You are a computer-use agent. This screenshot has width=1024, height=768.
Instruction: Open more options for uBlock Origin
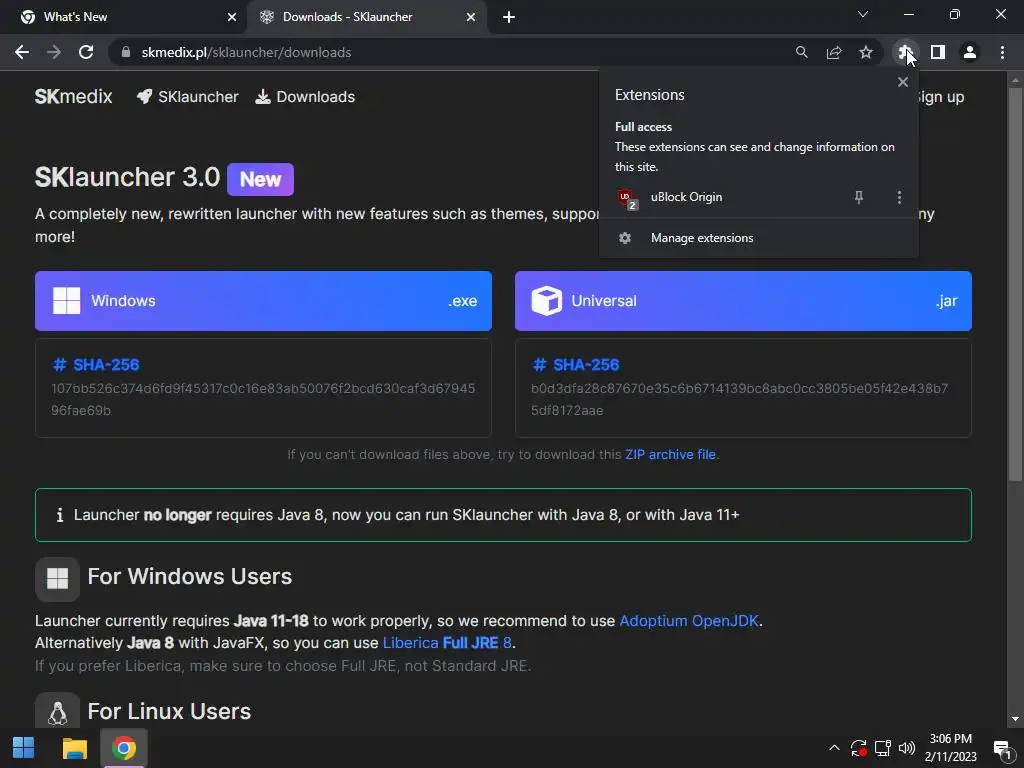click(899, 197)
